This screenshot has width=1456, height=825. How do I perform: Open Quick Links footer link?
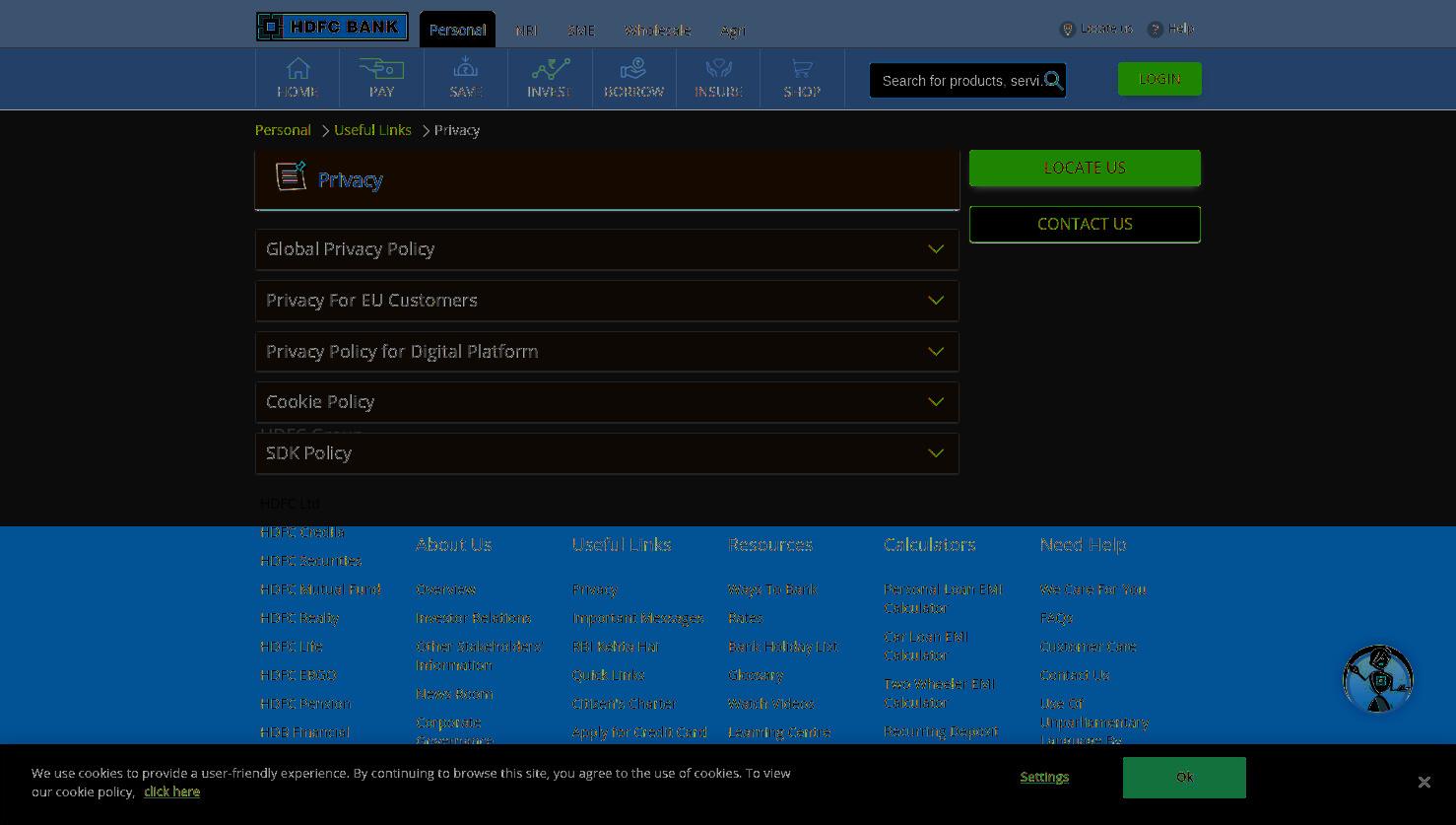tap(609, 675)
